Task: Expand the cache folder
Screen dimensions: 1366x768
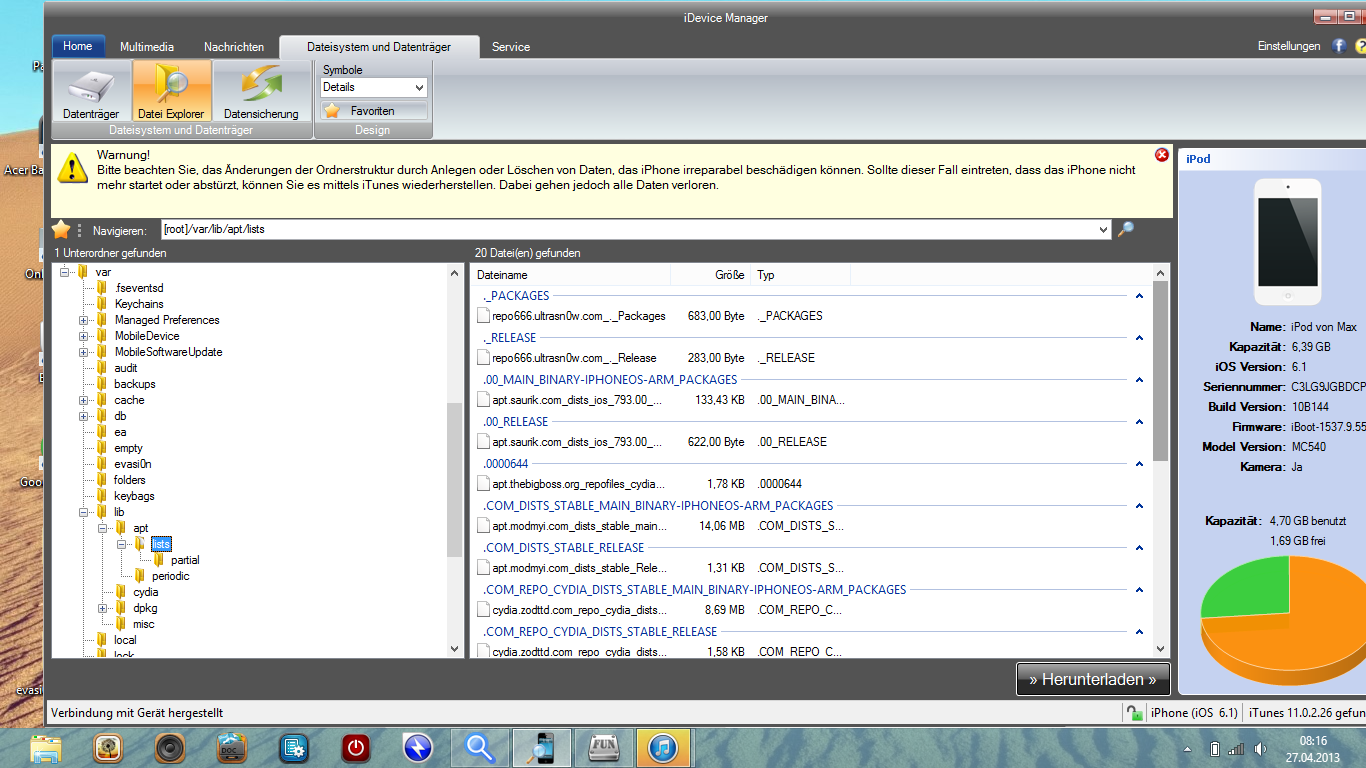Action: pos(84,400)
